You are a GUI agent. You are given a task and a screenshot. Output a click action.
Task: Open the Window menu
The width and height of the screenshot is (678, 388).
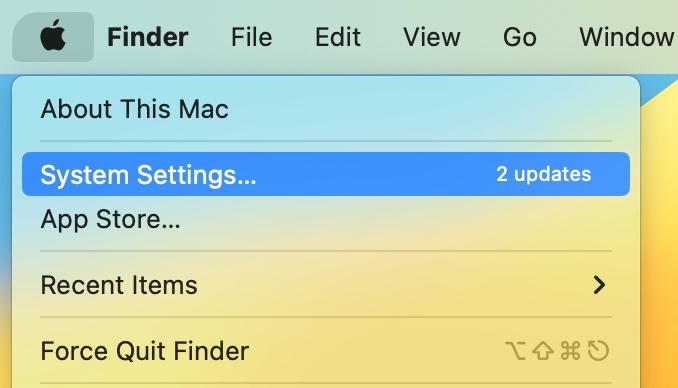click(628, 37)
